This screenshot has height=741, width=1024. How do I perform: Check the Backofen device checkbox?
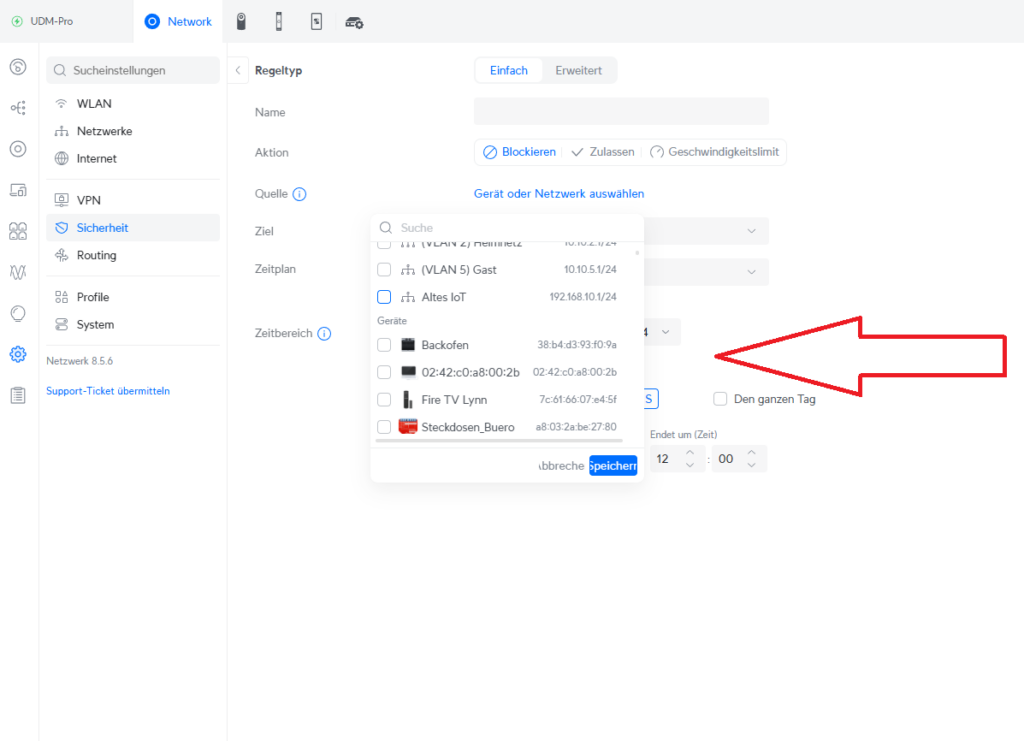pos(384,345)
